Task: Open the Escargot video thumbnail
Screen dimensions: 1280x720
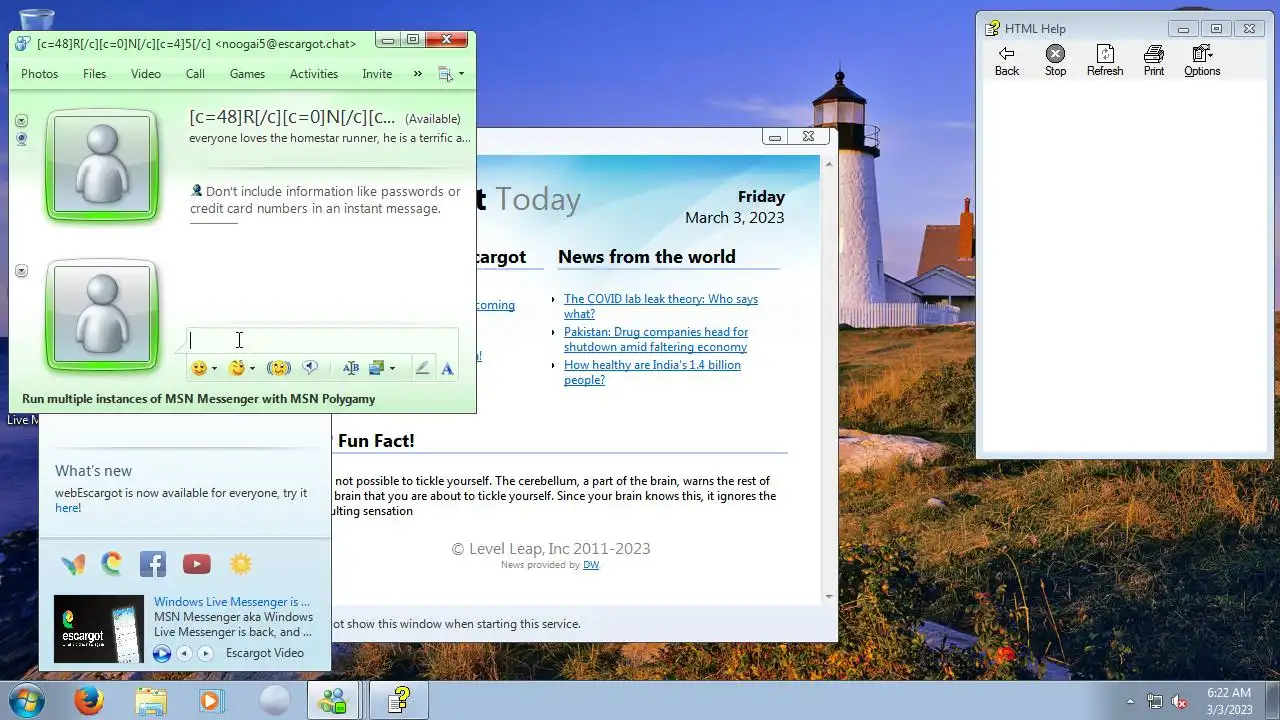Action: [x=99, y=629]
